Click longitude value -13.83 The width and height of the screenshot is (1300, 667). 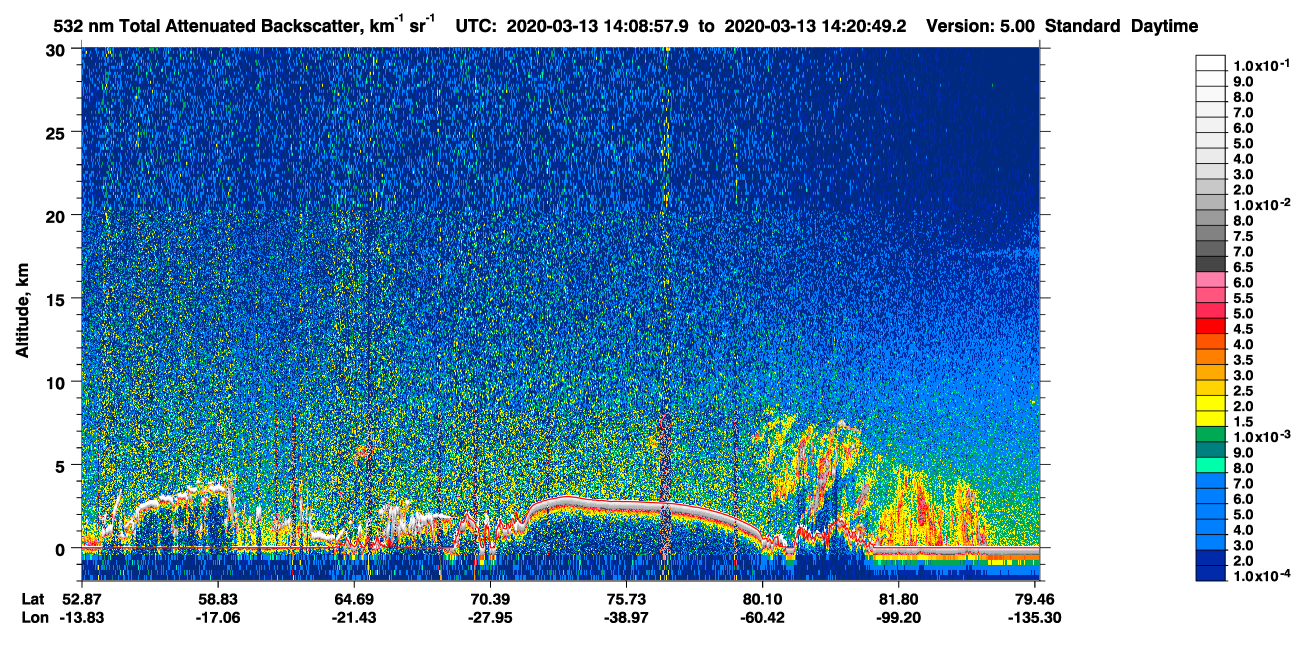click(x=82, y=617)
